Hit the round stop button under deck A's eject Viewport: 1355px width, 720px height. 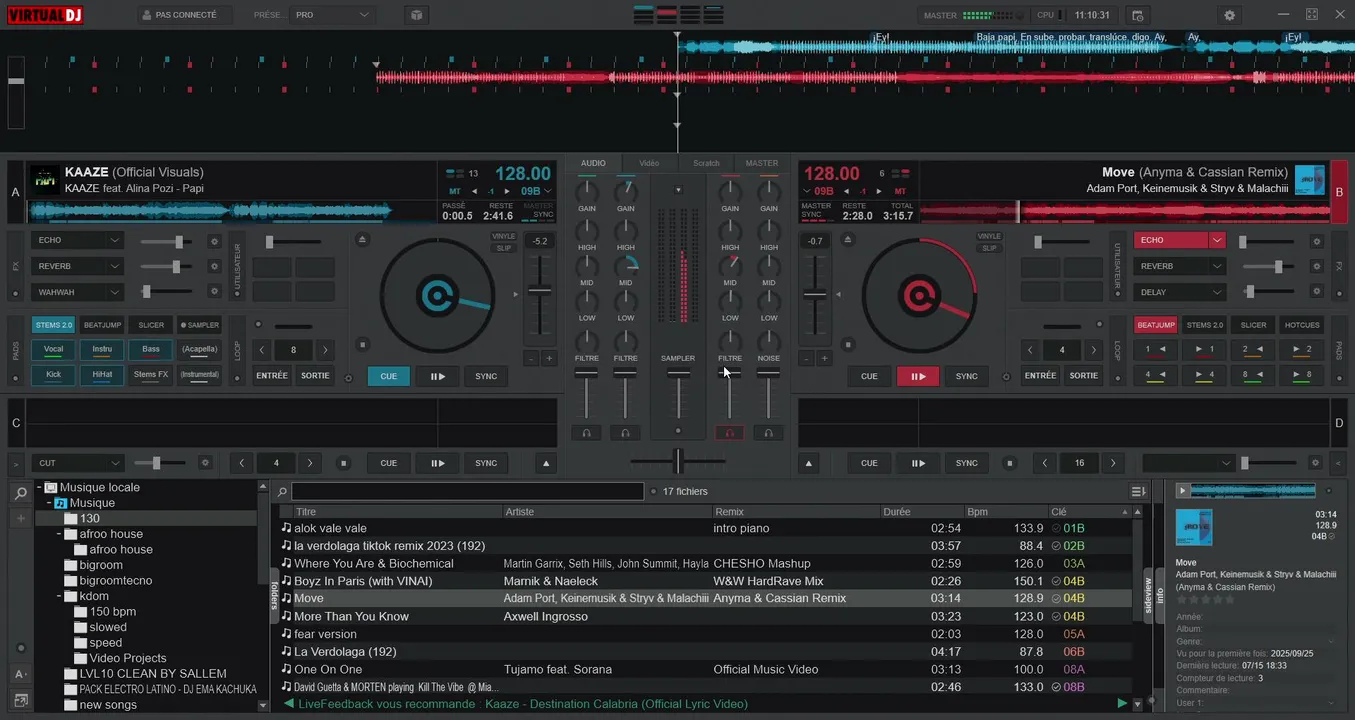(x=362, y=345)
